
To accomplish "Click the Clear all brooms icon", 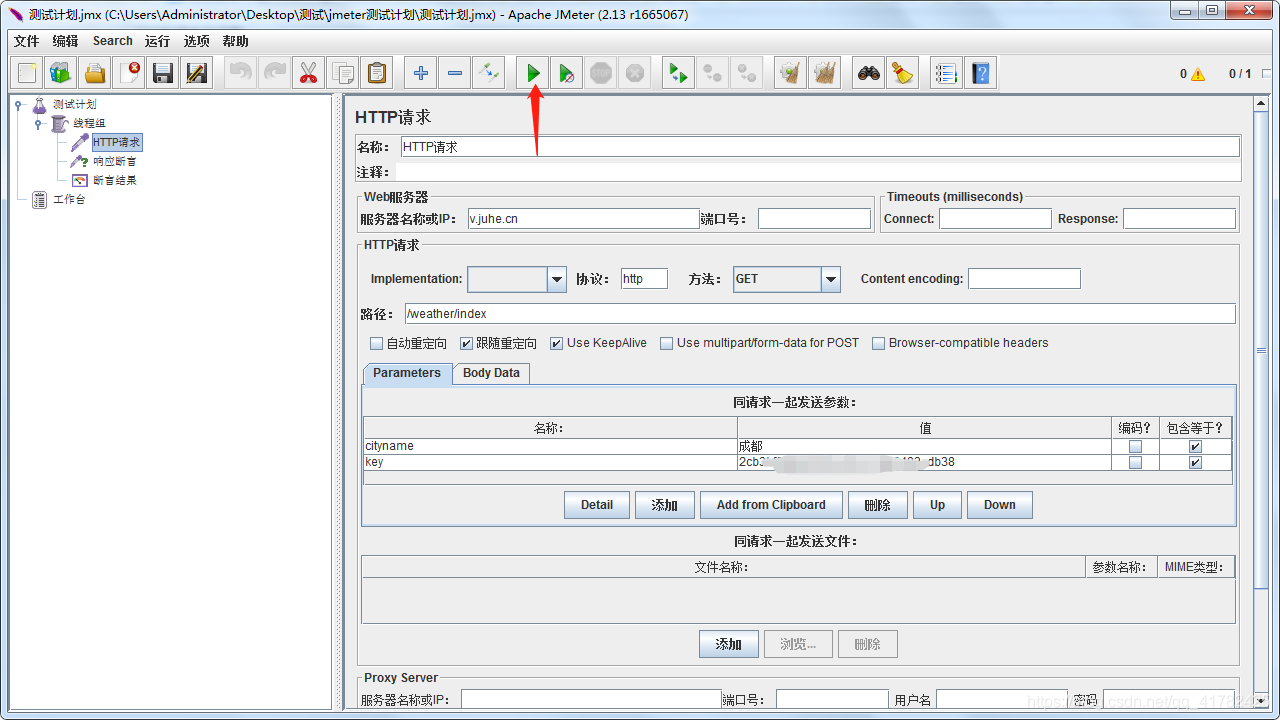I will point(825,73).
